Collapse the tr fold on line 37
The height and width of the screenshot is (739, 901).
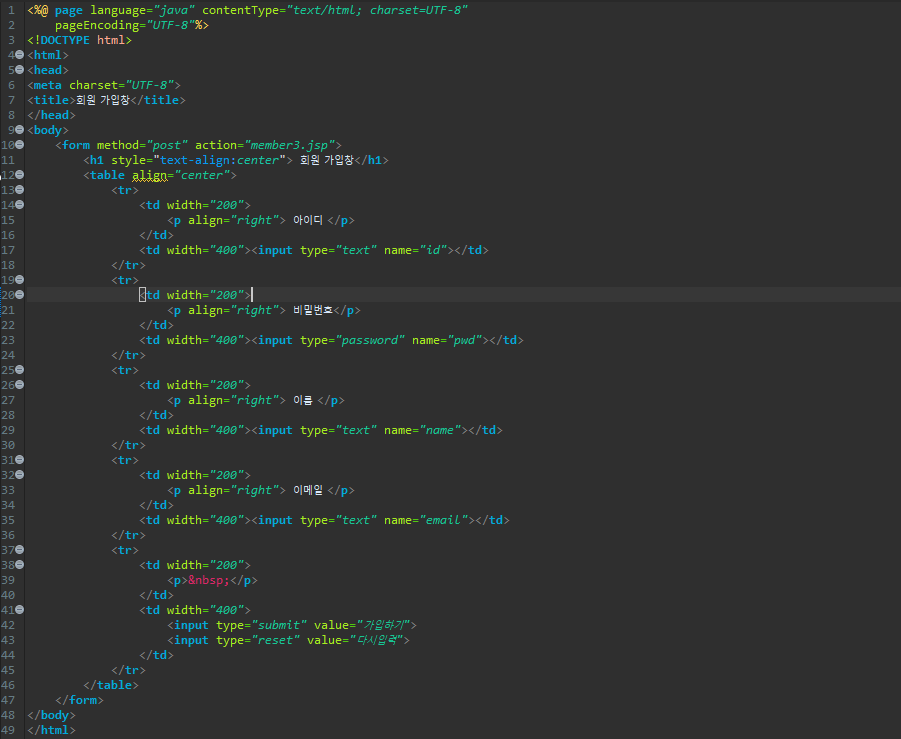(20, 550)
